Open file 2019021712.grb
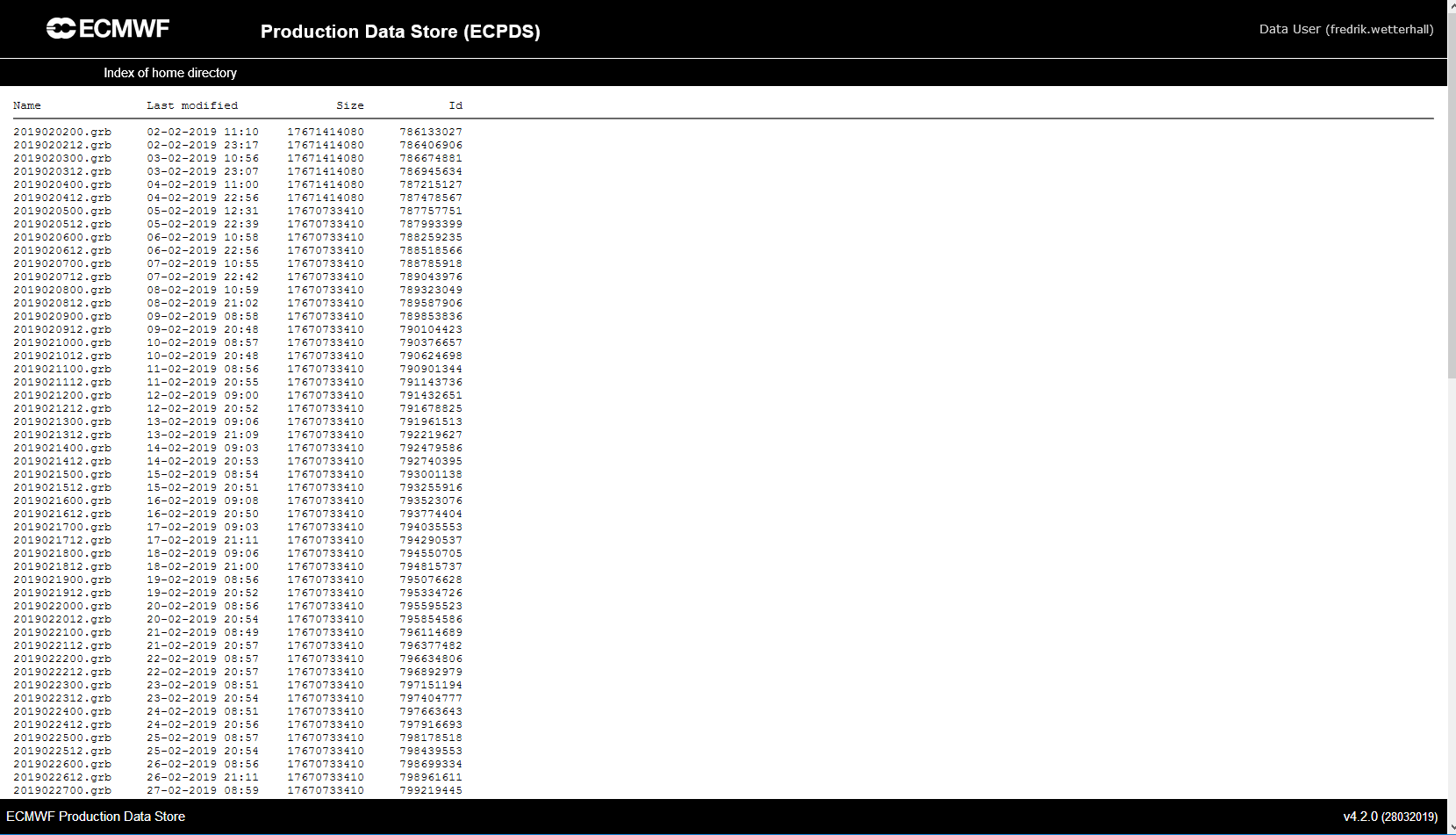Screen dimensions: 1456x835 (62, 540)
